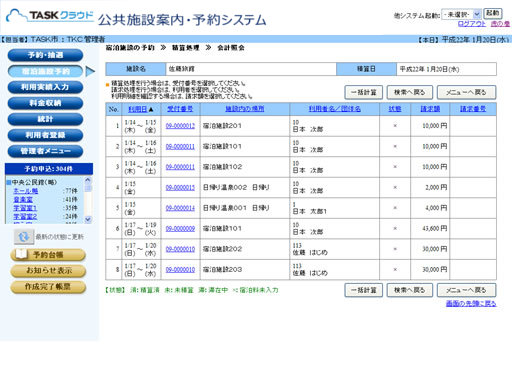Select the 宿泊施設予約 menu item

click(45, 71)
